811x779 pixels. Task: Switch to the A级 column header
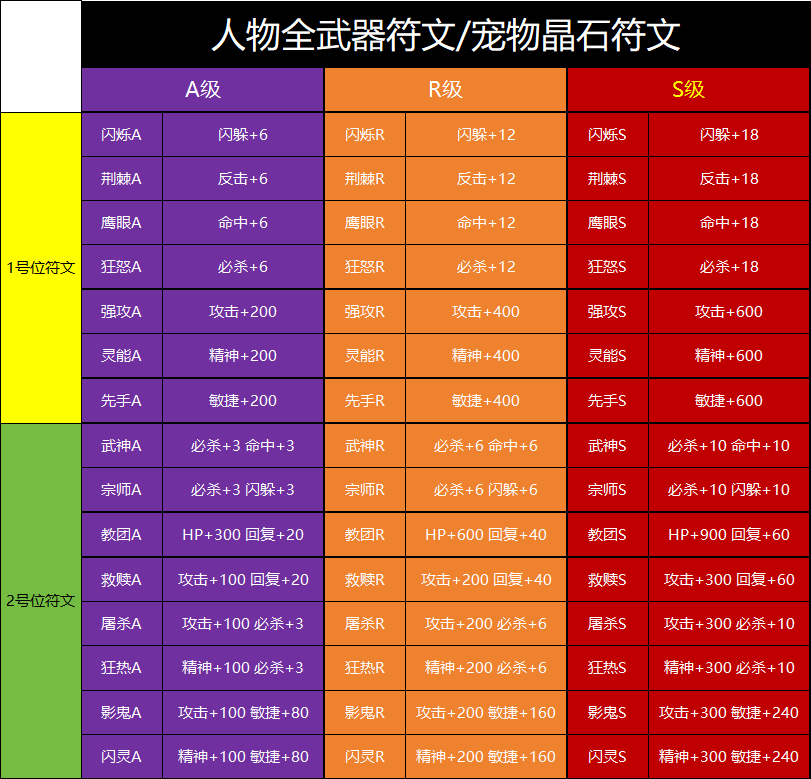click(203, 90)
